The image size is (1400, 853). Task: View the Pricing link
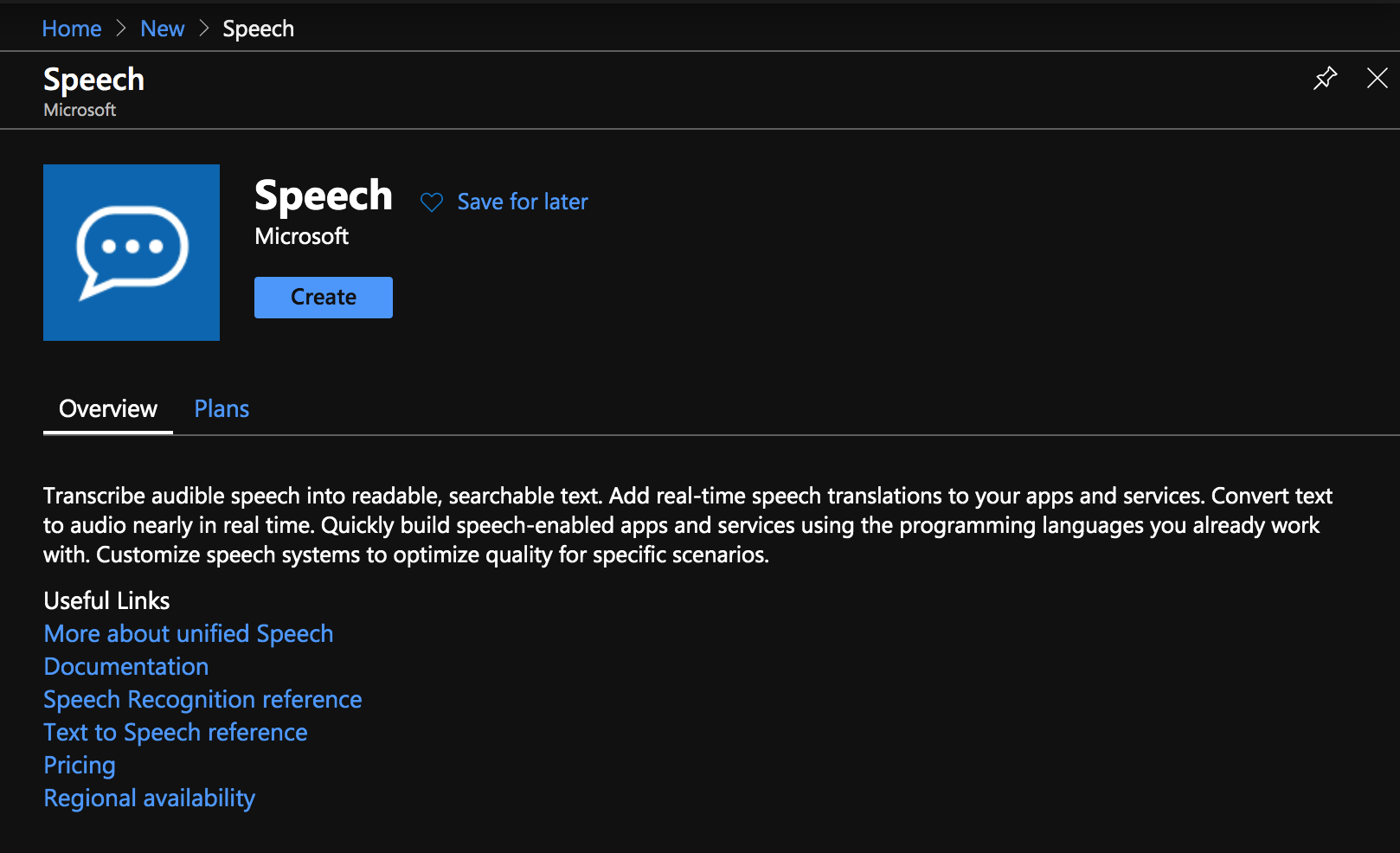80,766
